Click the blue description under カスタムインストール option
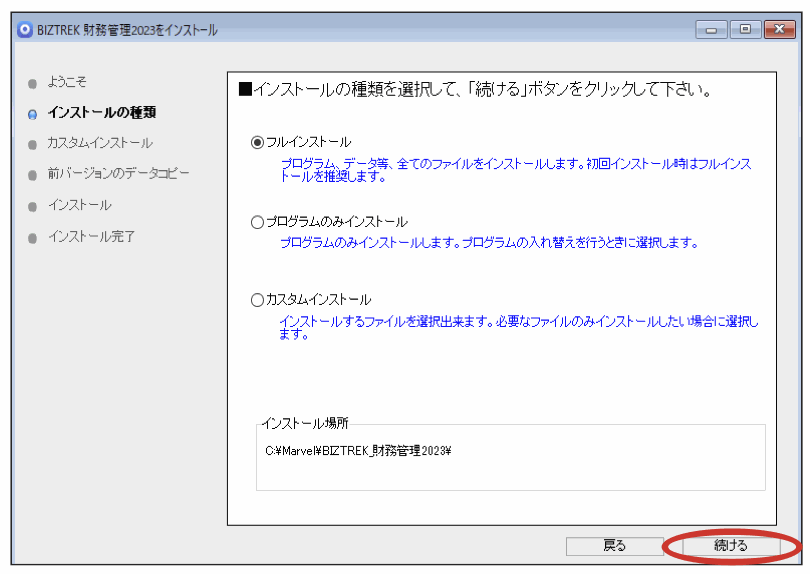 (518, 327)
